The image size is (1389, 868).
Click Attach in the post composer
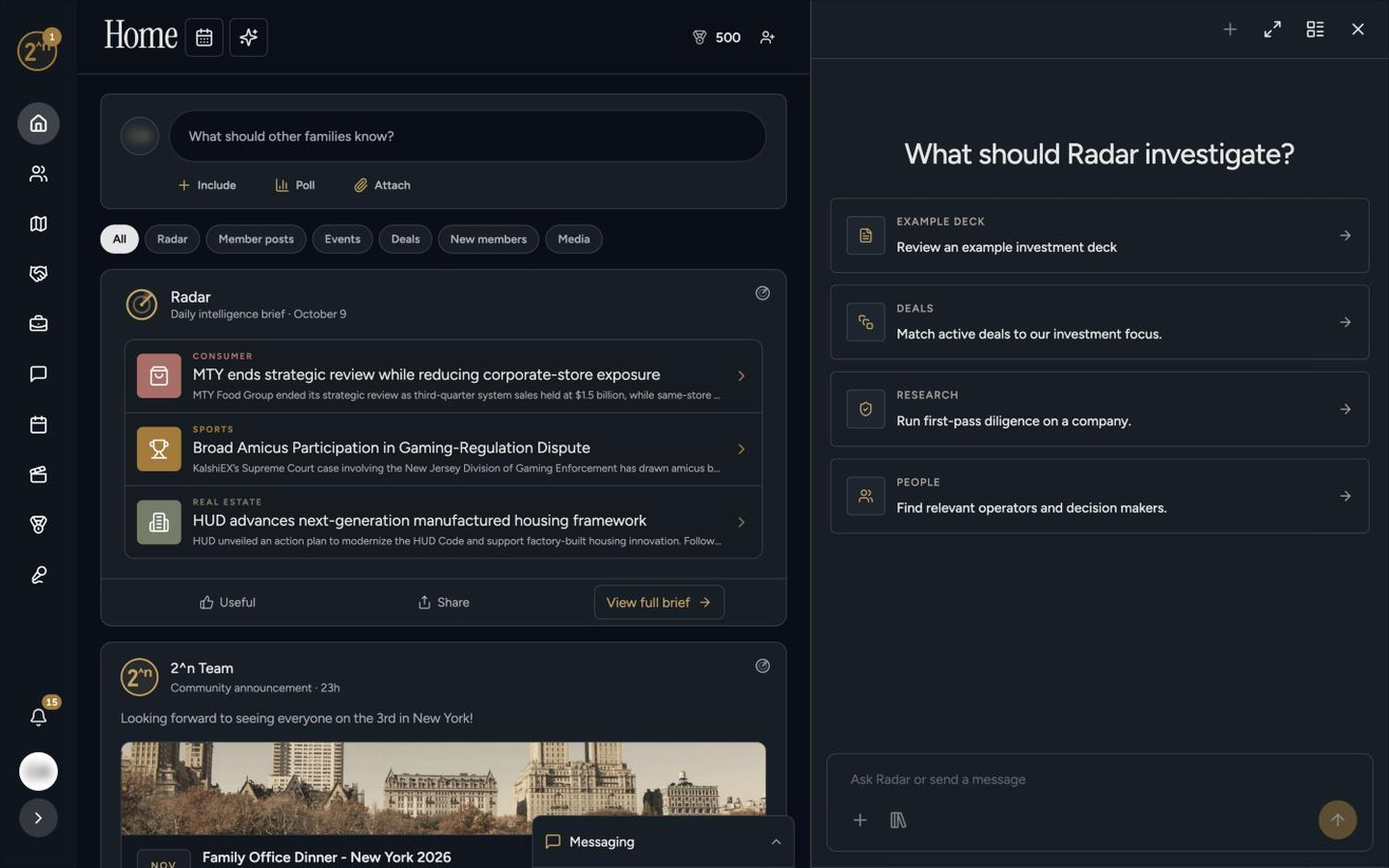point(382,185)
